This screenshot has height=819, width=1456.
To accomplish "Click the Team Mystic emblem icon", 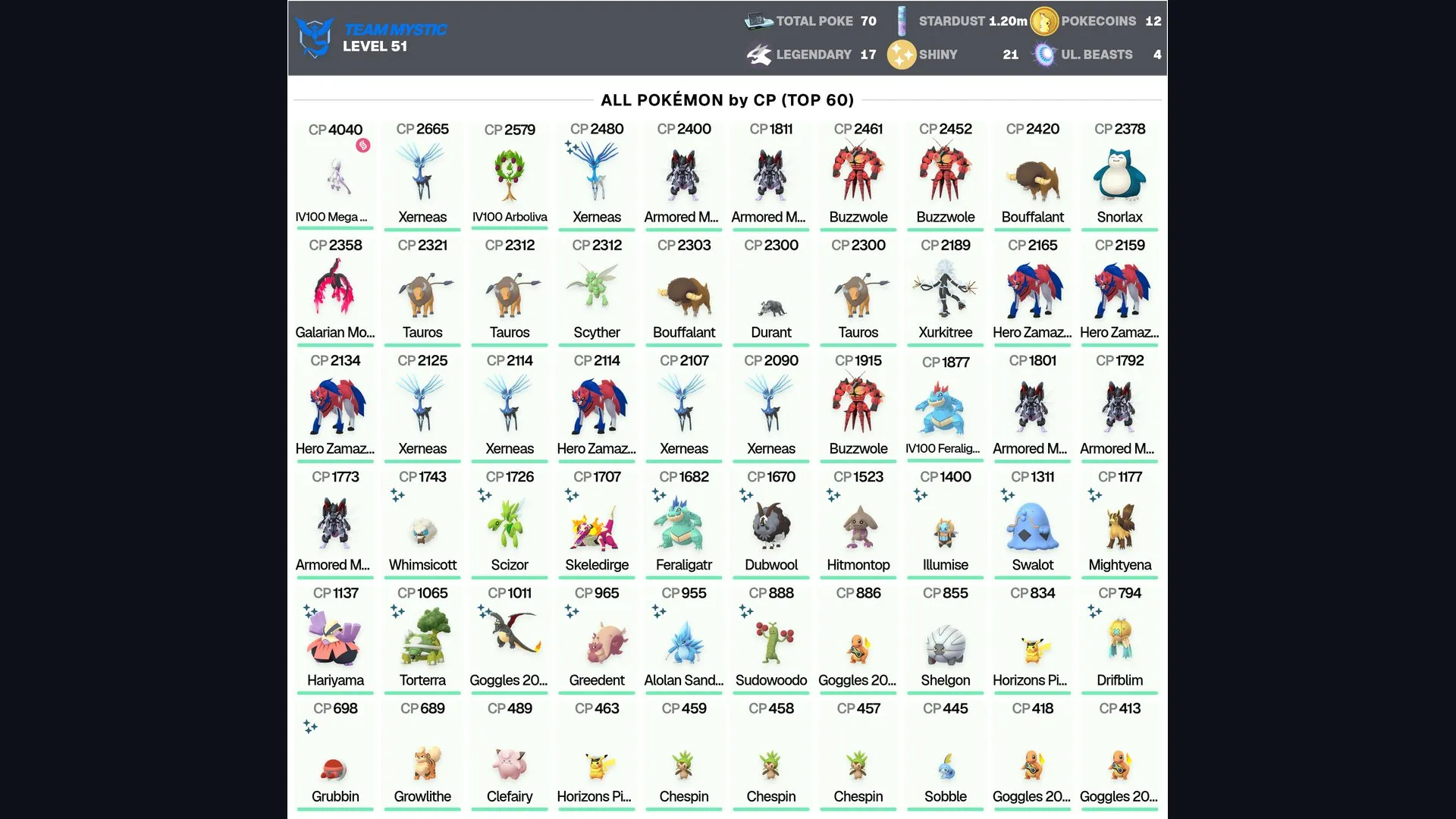I will [x=315, y=37].
